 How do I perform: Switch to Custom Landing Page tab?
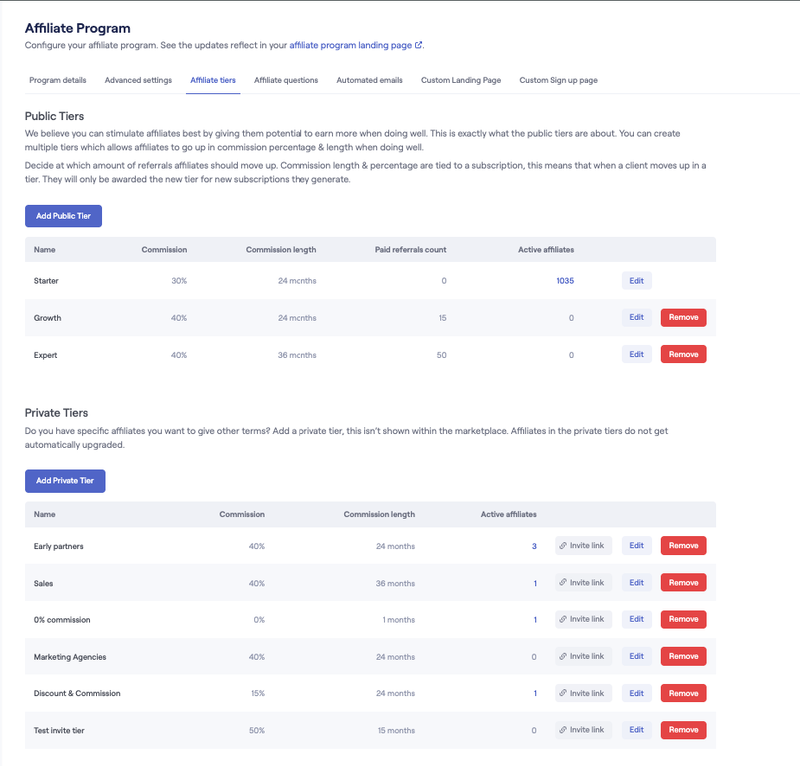point(461,80)
